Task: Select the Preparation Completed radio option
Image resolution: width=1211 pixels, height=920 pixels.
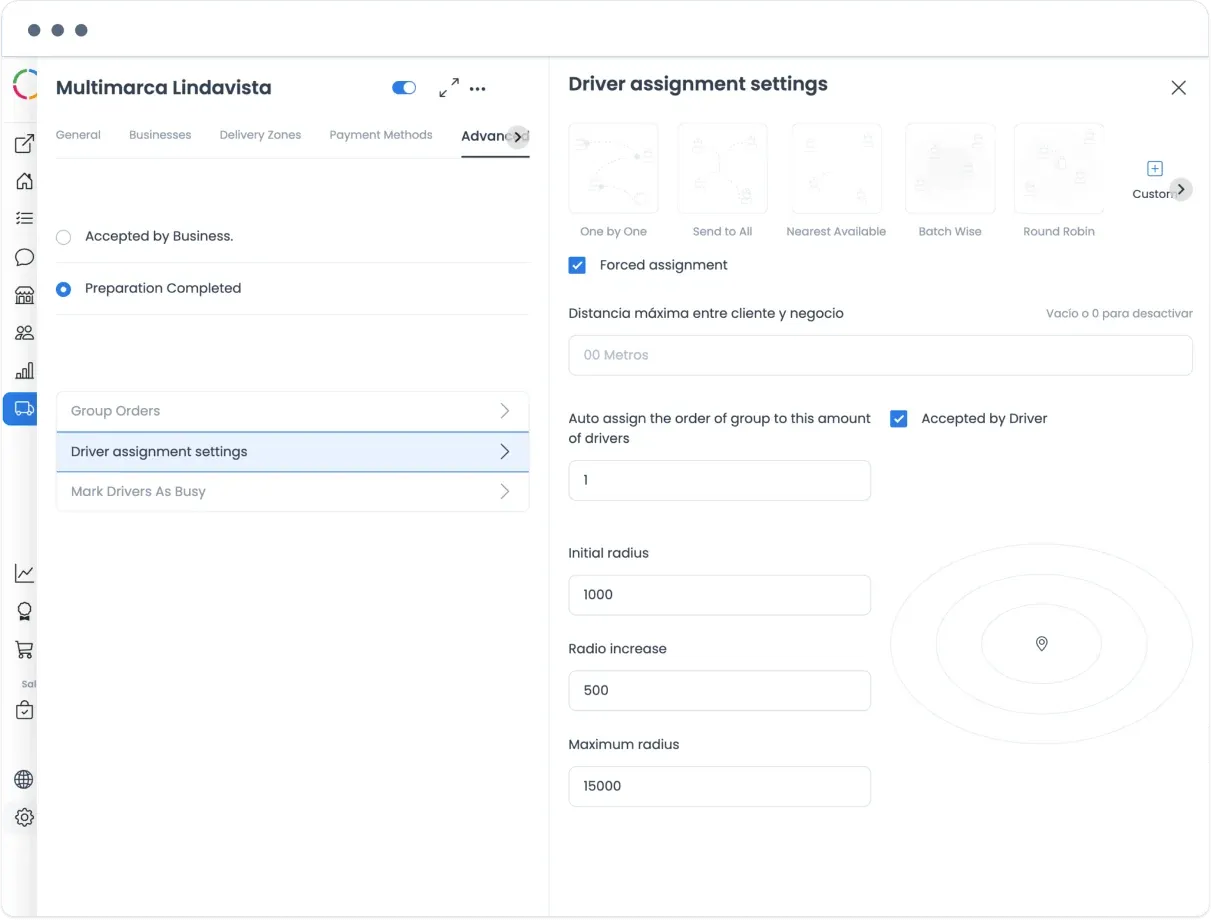Action: (x=64, y=289)
